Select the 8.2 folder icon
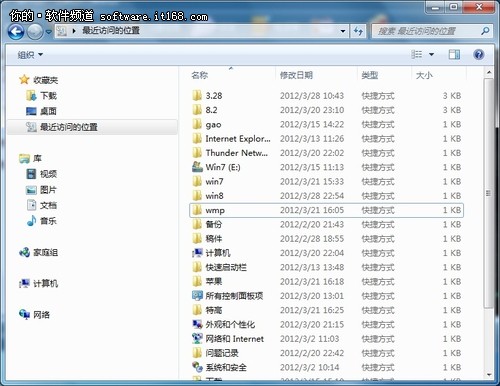This screenshot has height=386, width=500. tap(197, 110)
